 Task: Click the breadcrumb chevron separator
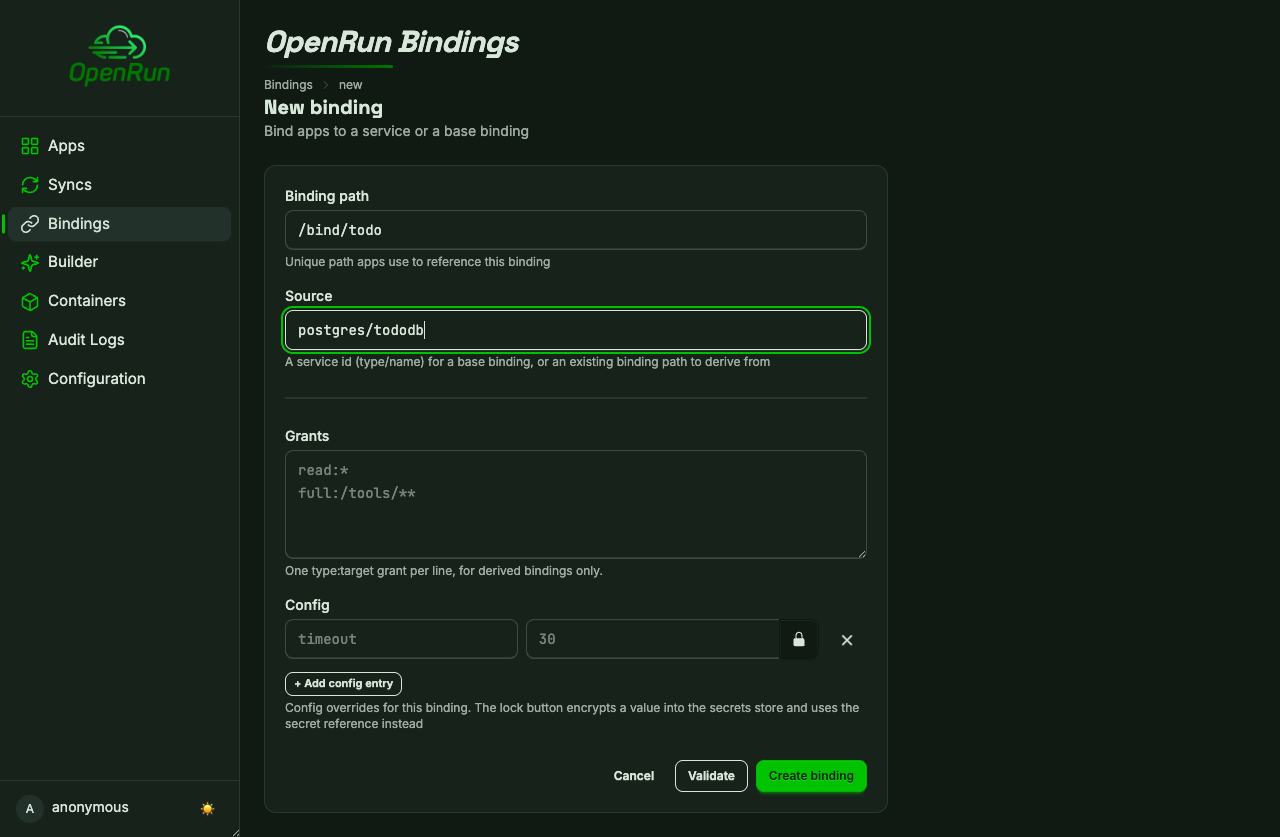coord(325,85)
